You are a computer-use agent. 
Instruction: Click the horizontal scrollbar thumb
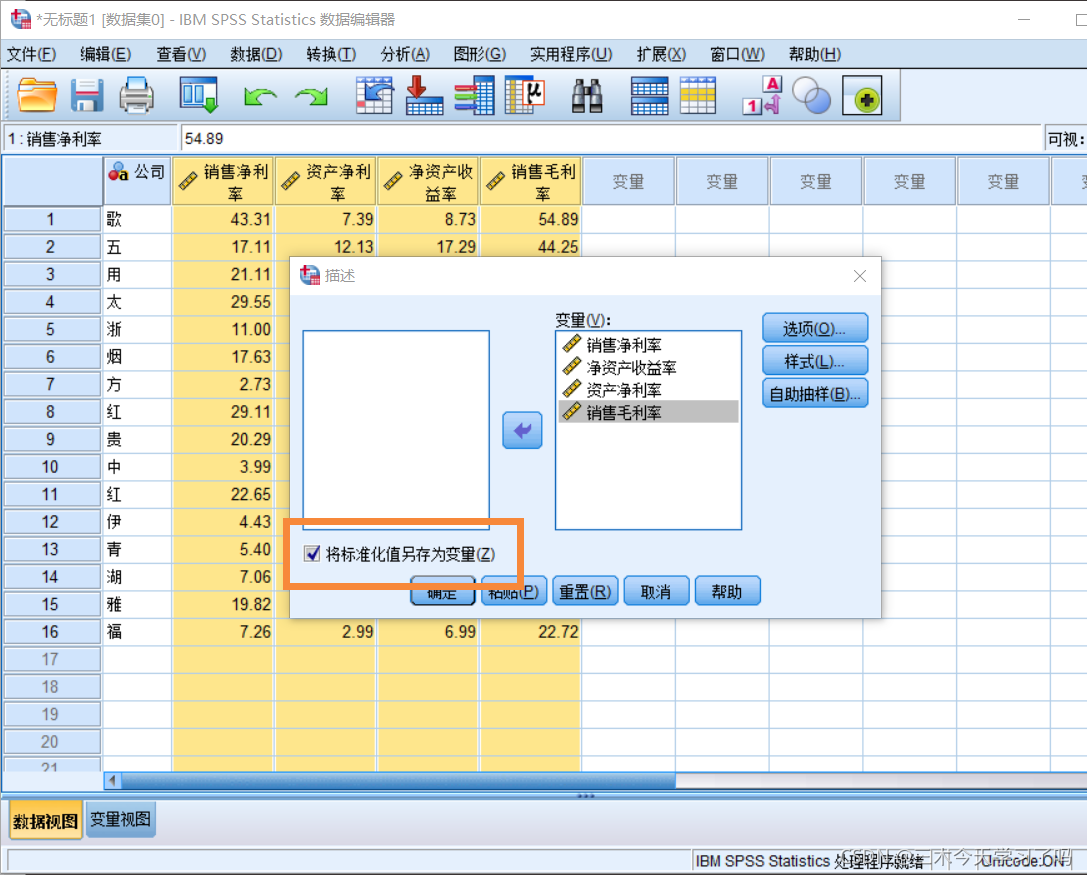(399, 781)
